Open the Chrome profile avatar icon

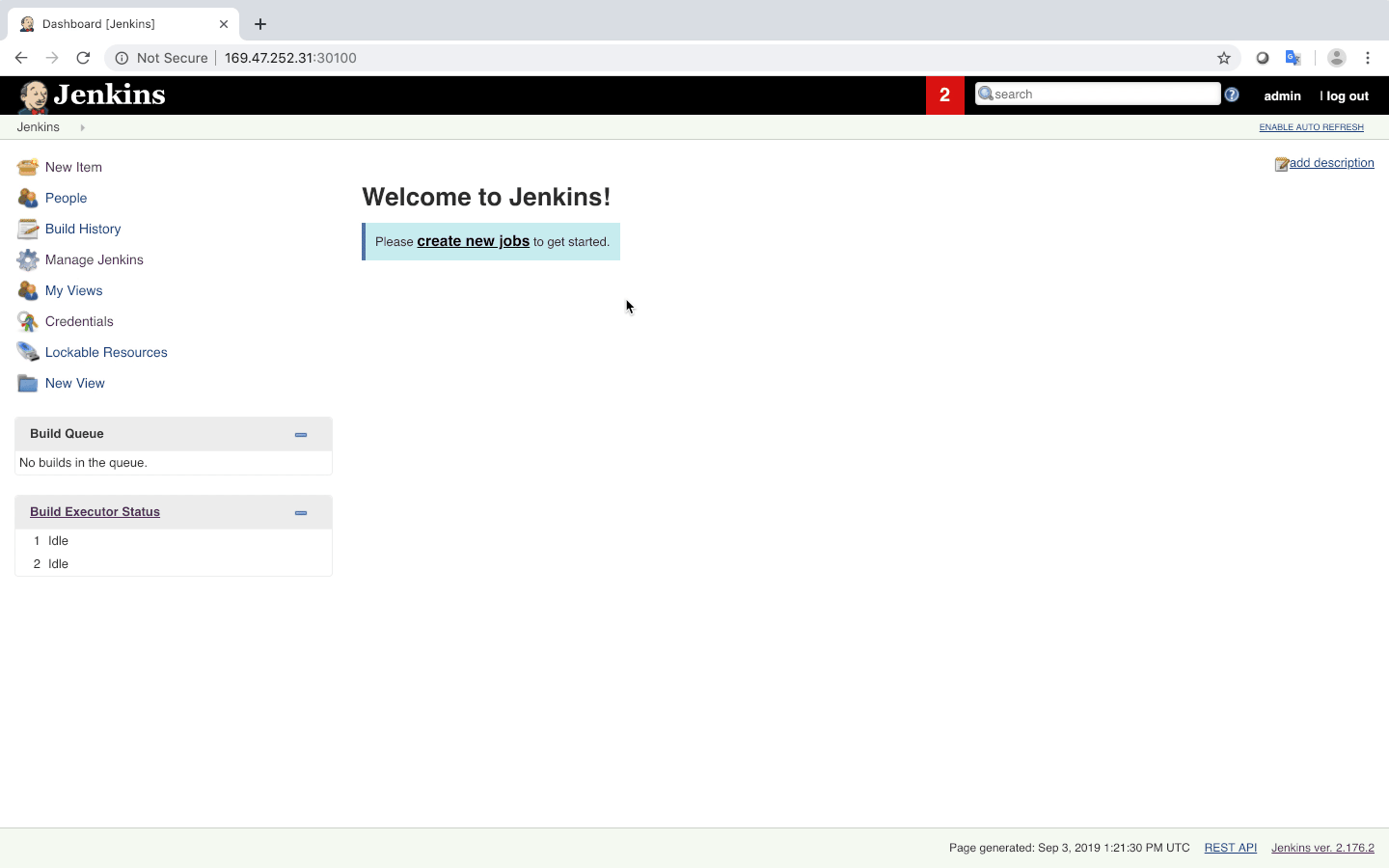click(1336, 58)
